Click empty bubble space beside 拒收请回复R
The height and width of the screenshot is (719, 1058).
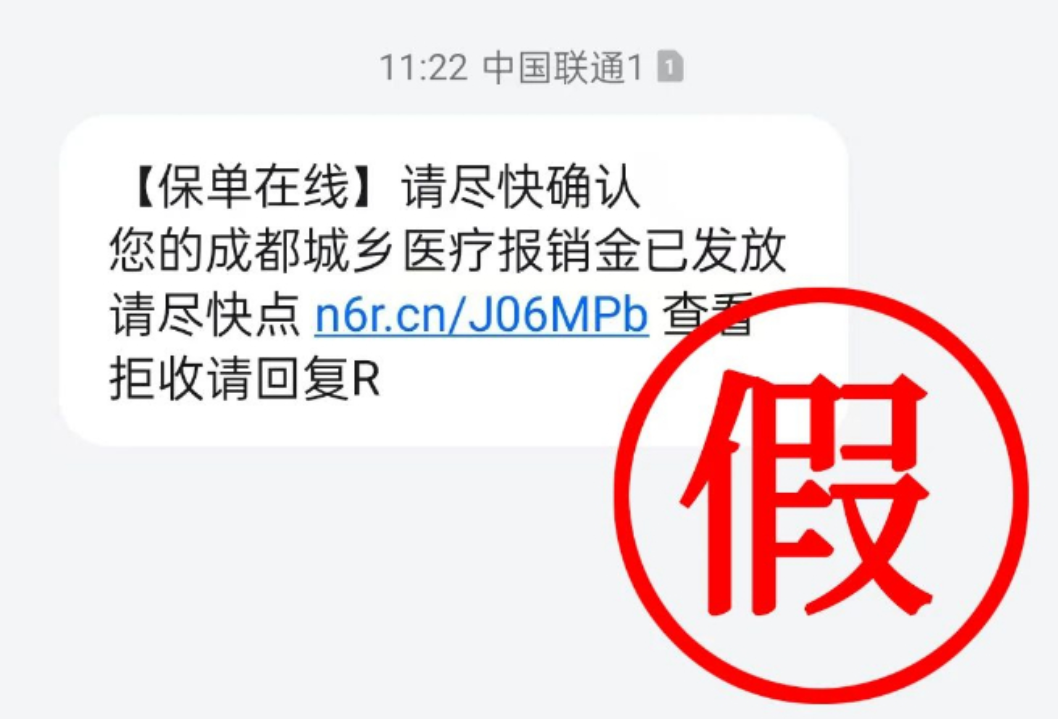(499, 381)
